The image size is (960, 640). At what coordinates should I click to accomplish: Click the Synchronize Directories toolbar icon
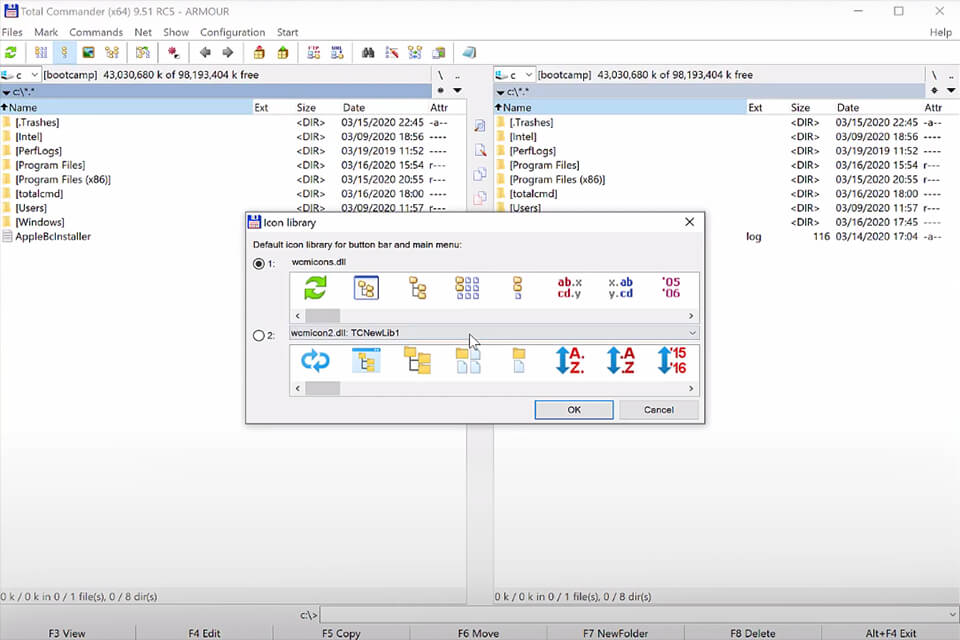416,52
